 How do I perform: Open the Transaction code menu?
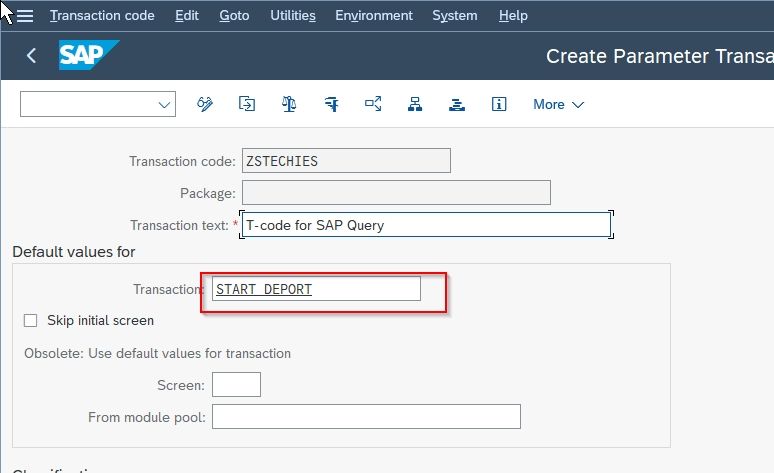(102, 16)
